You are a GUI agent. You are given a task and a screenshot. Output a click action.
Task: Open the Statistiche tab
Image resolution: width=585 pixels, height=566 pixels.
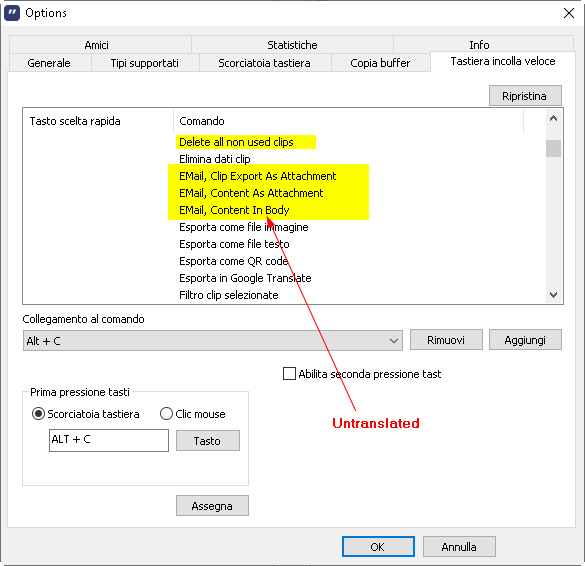coord(292,45)
